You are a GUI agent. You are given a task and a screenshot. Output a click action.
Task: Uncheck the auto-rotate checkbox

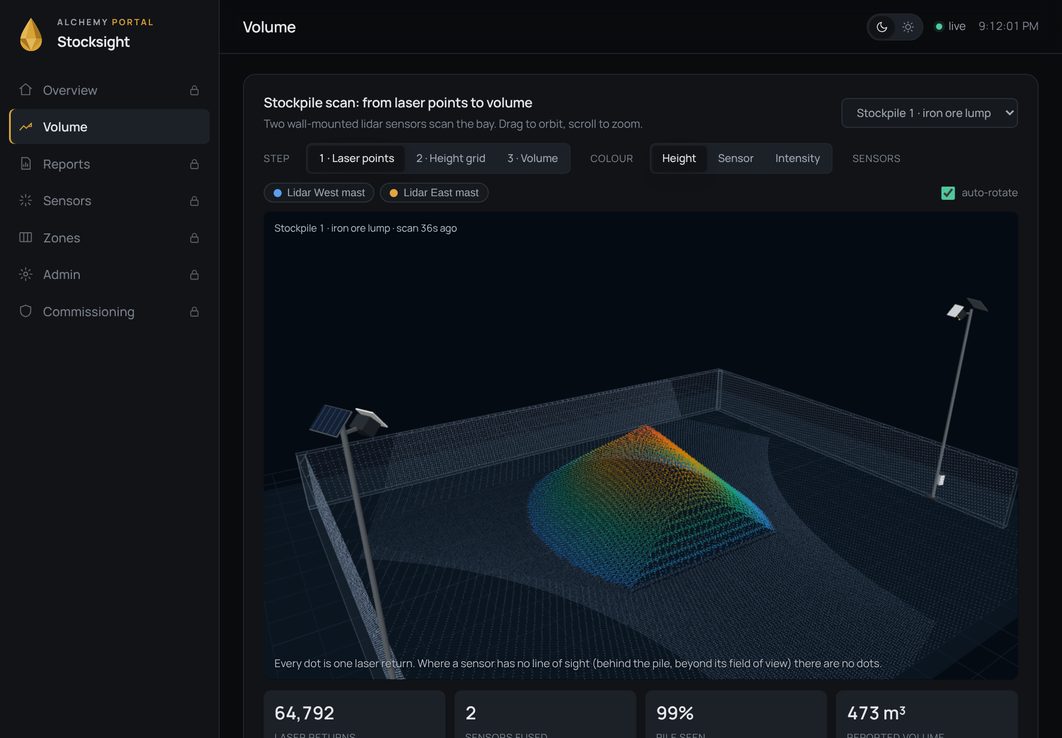[948, 193]
